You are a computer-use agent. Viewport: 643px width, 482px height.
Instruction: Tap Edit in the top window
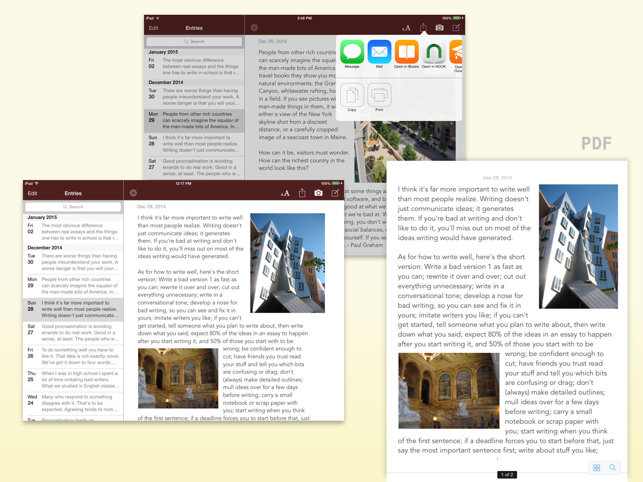pos(154,28)
